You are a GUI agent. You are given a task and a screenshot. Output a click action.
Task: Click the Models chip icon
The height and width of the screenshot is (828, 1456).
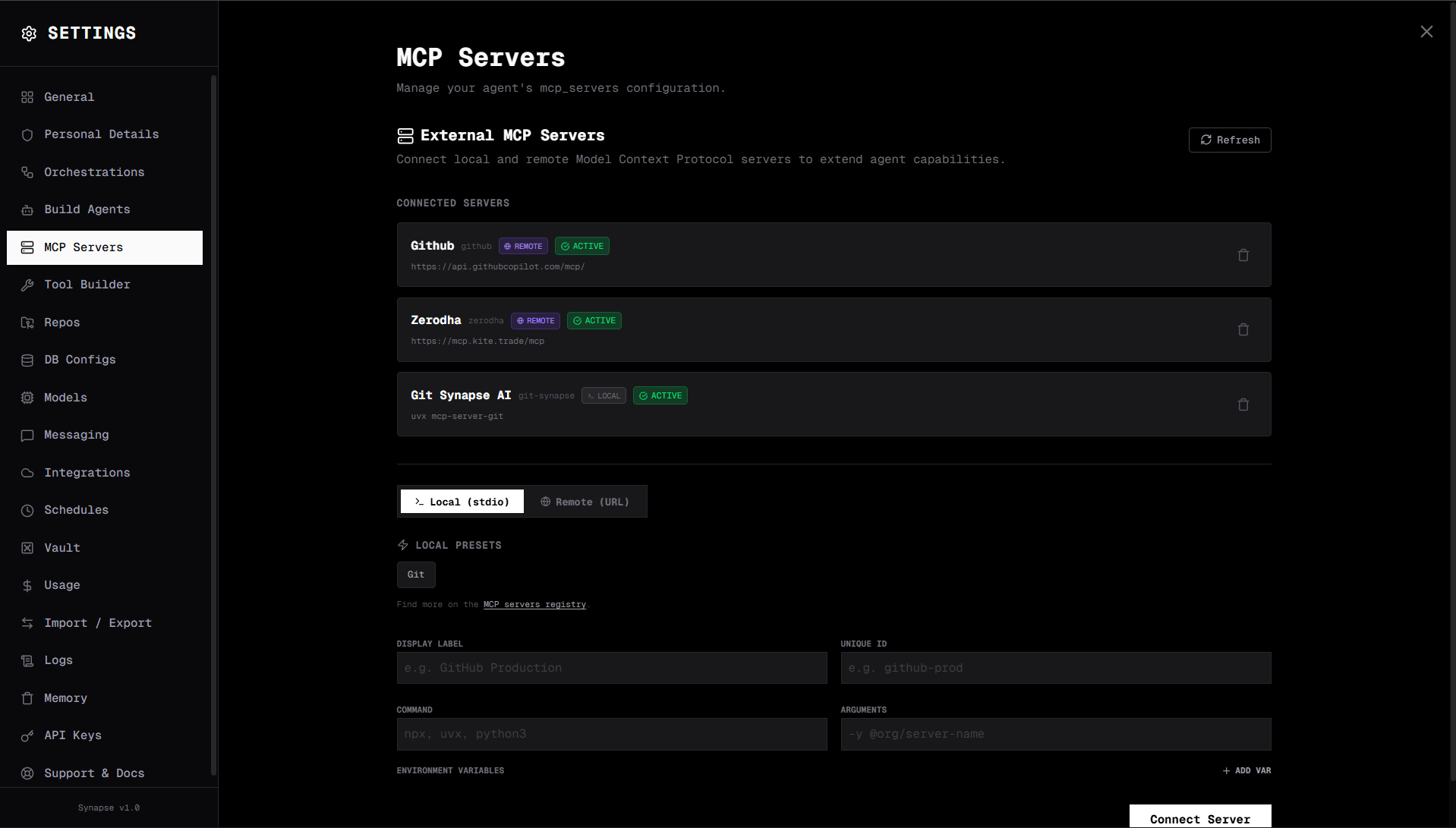tap(27, 398)
